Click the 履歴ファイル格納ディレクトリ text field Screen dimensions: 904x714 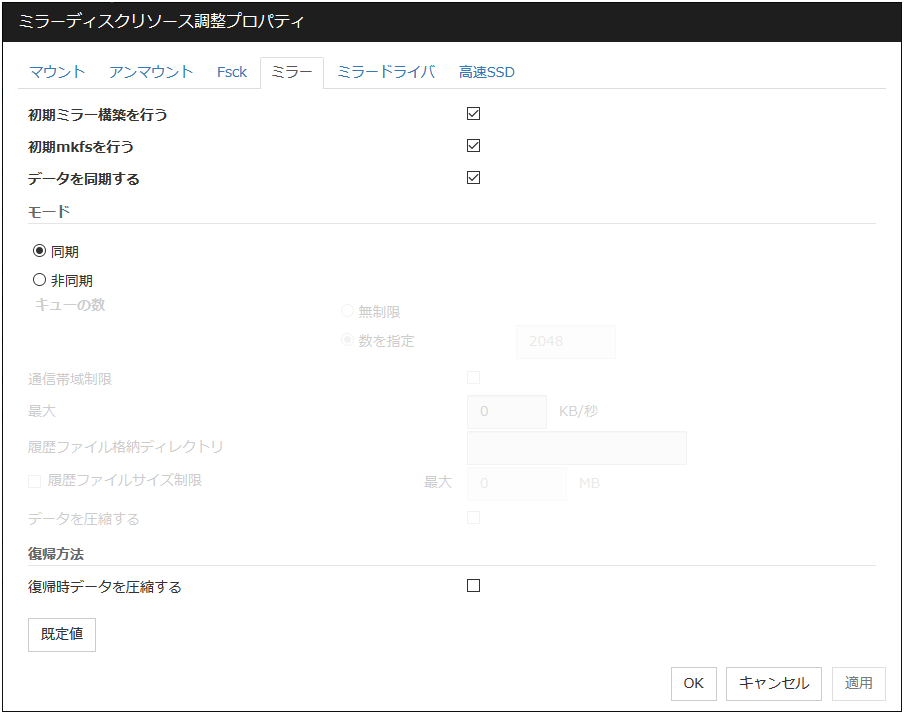pyautogui.click(x=577, y=447)
